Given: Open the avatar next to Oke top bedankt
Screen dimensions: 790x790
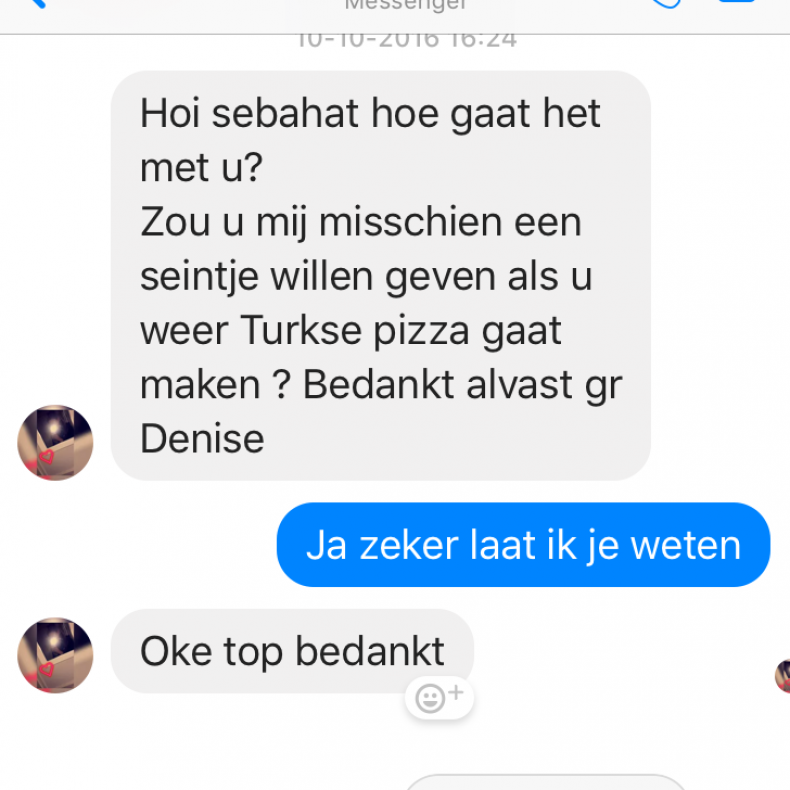Looking at the screenshot, I should click(x=55, y=655).
